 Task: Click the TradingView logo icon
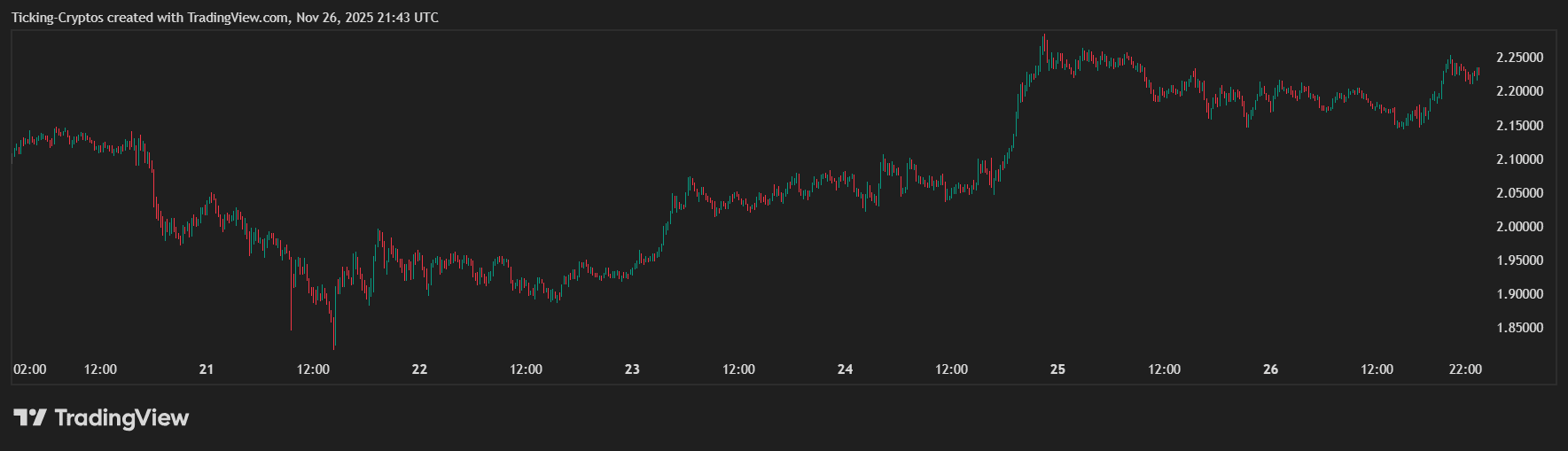pyautogui.click(x=29, y=417)
